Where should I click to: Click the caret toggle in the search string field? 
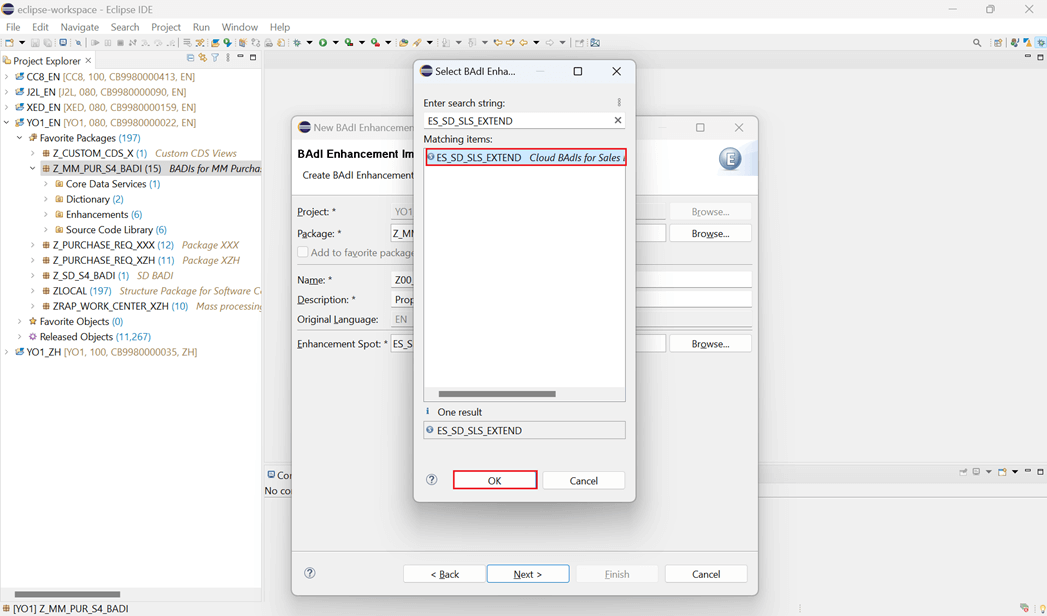[x=619, y=103]
